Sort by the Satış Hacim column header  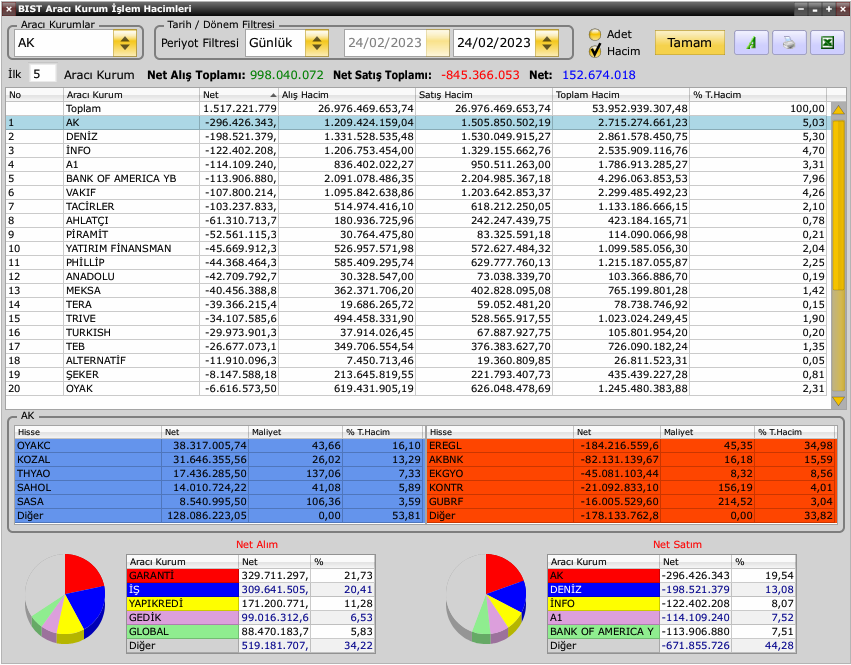(484, 94)
